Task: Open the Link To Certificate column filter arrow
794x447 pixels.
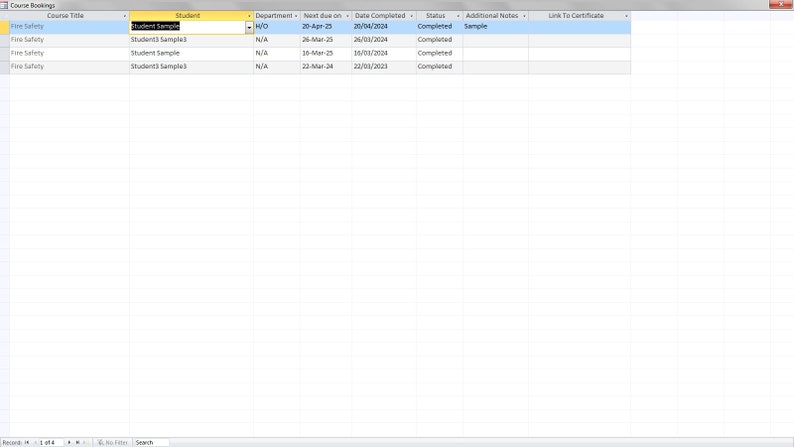Action: pyautogui.click(x=626, y=16)
